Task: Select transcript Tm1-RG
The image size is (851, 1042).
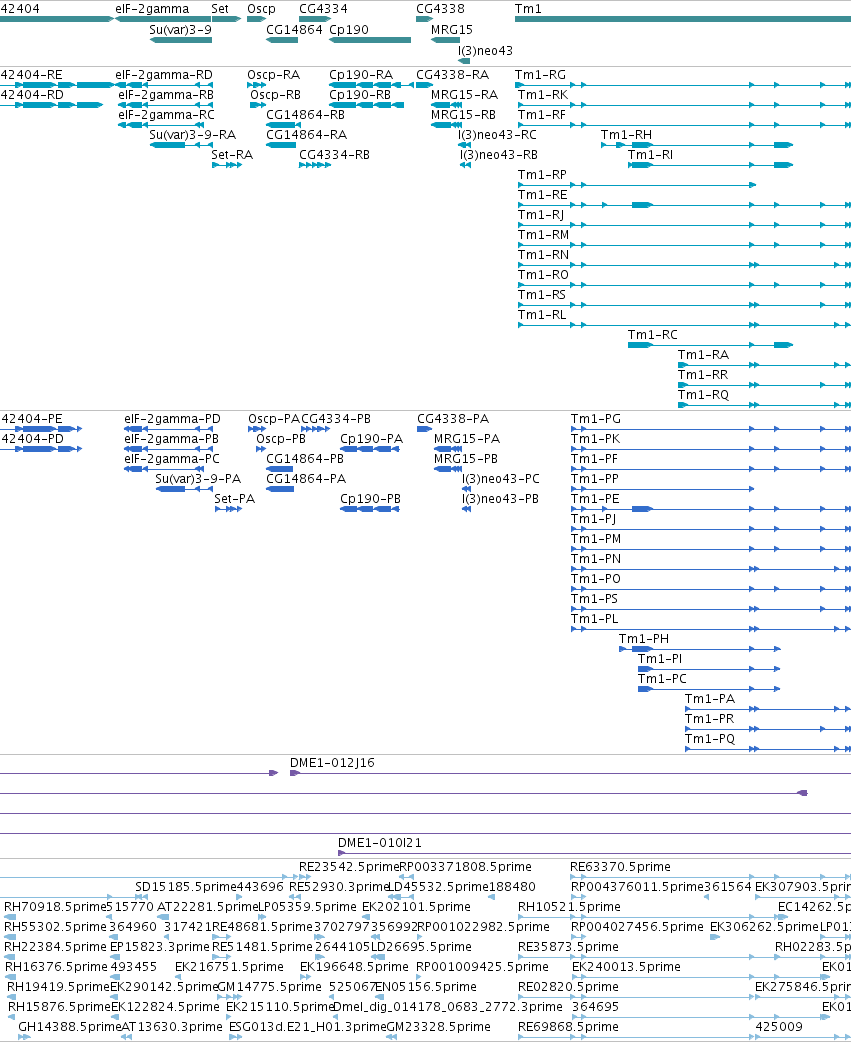Action: pyautogui.click(x=541, y=74)
